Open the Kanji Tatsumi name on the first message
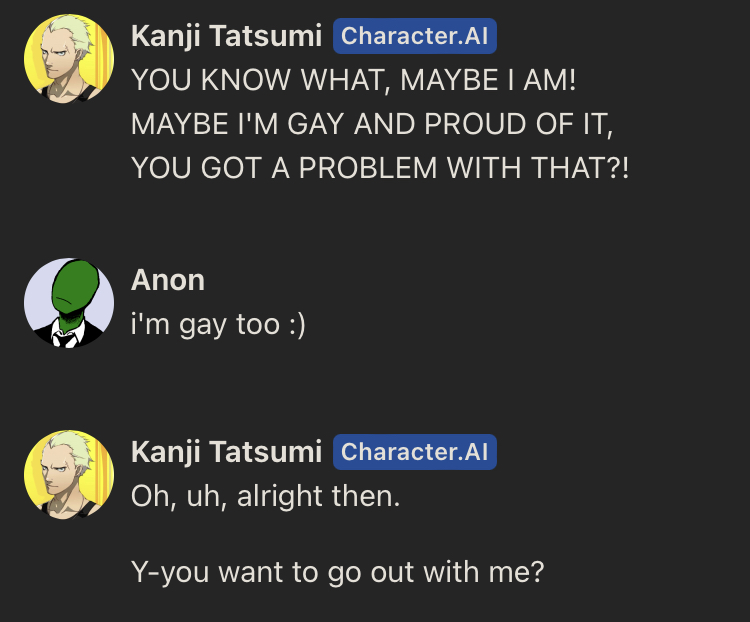This screenshot has width=750, height=622. [x=226, y=37]
